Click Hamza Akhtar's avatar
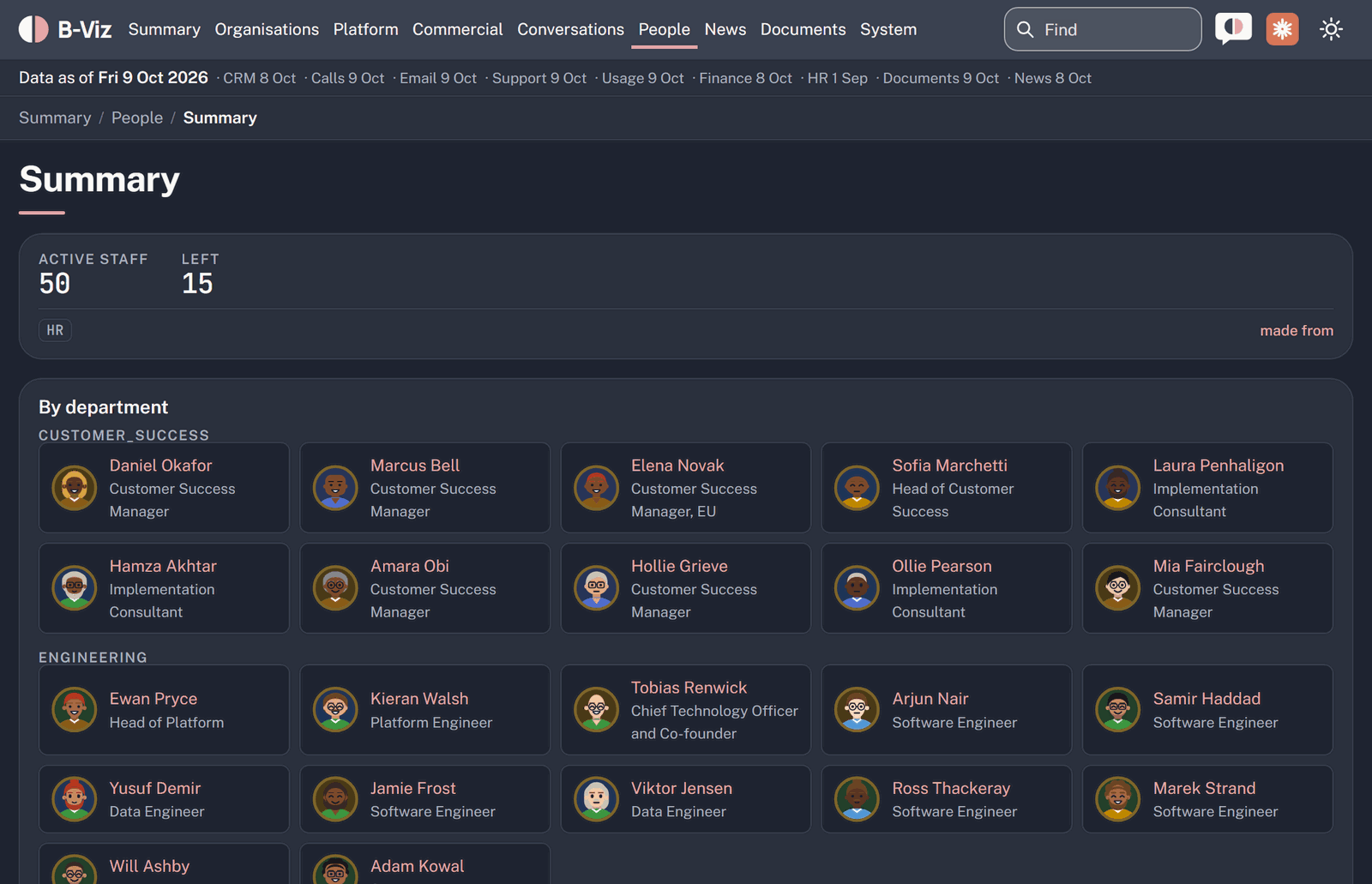This screenshot has width=1372, height=884. point(75,588)
